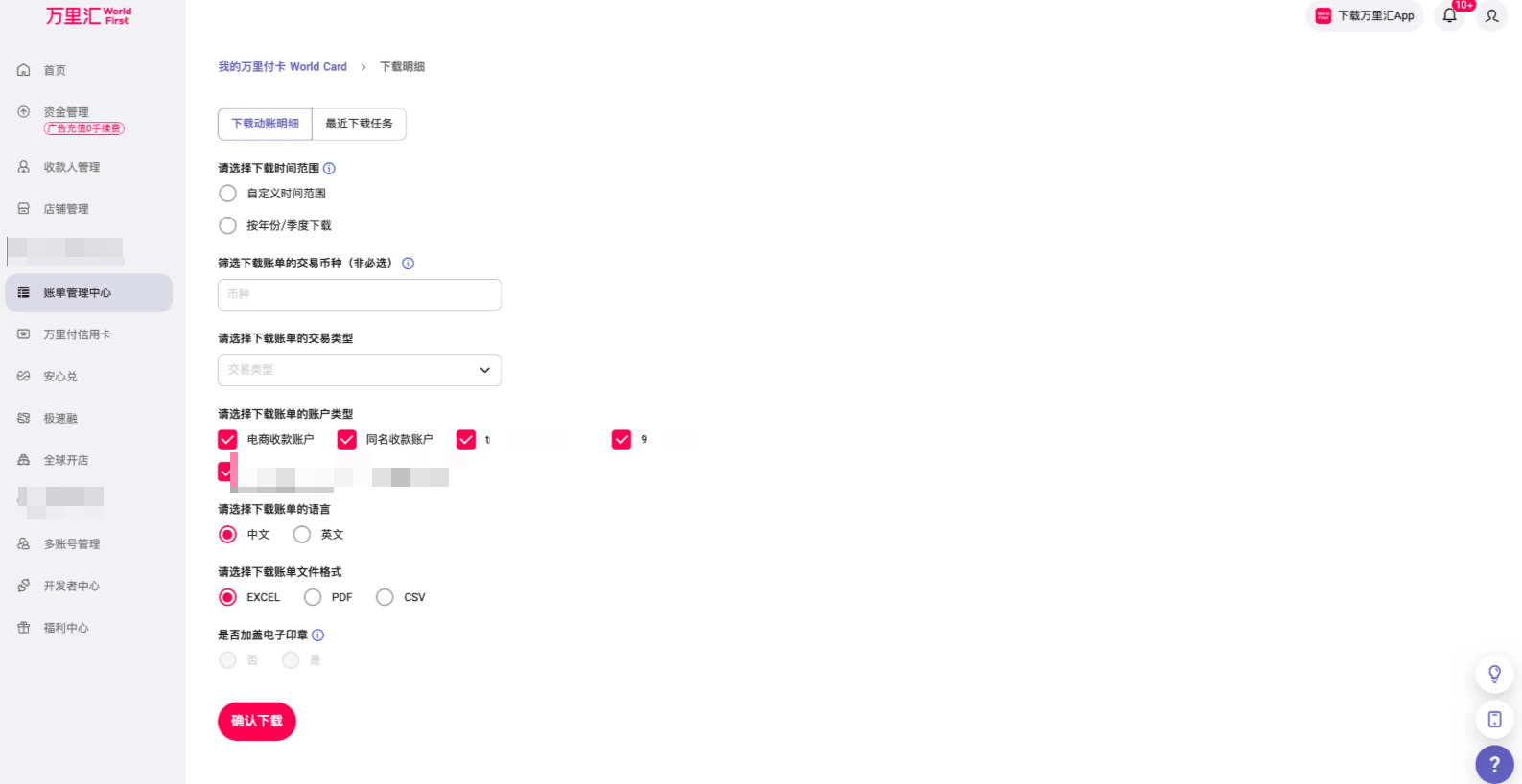This screenshot has height=784, width=1522.
Task: Open the notification bell icon
Action: click(1449, 15)
